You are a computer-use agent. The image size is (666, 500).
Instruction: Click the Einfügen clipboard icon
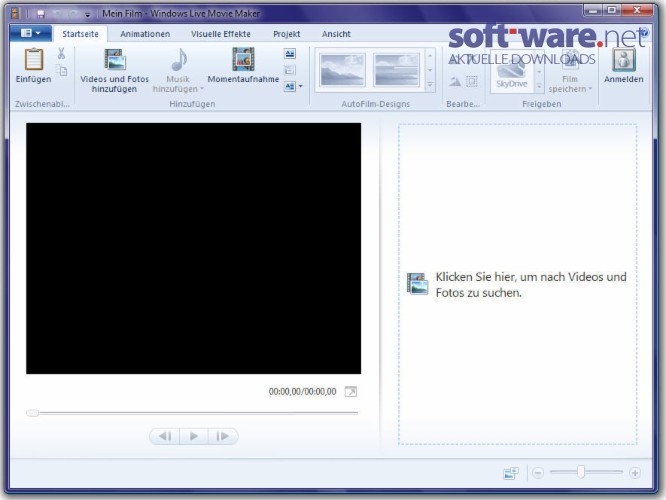(34, 59)
